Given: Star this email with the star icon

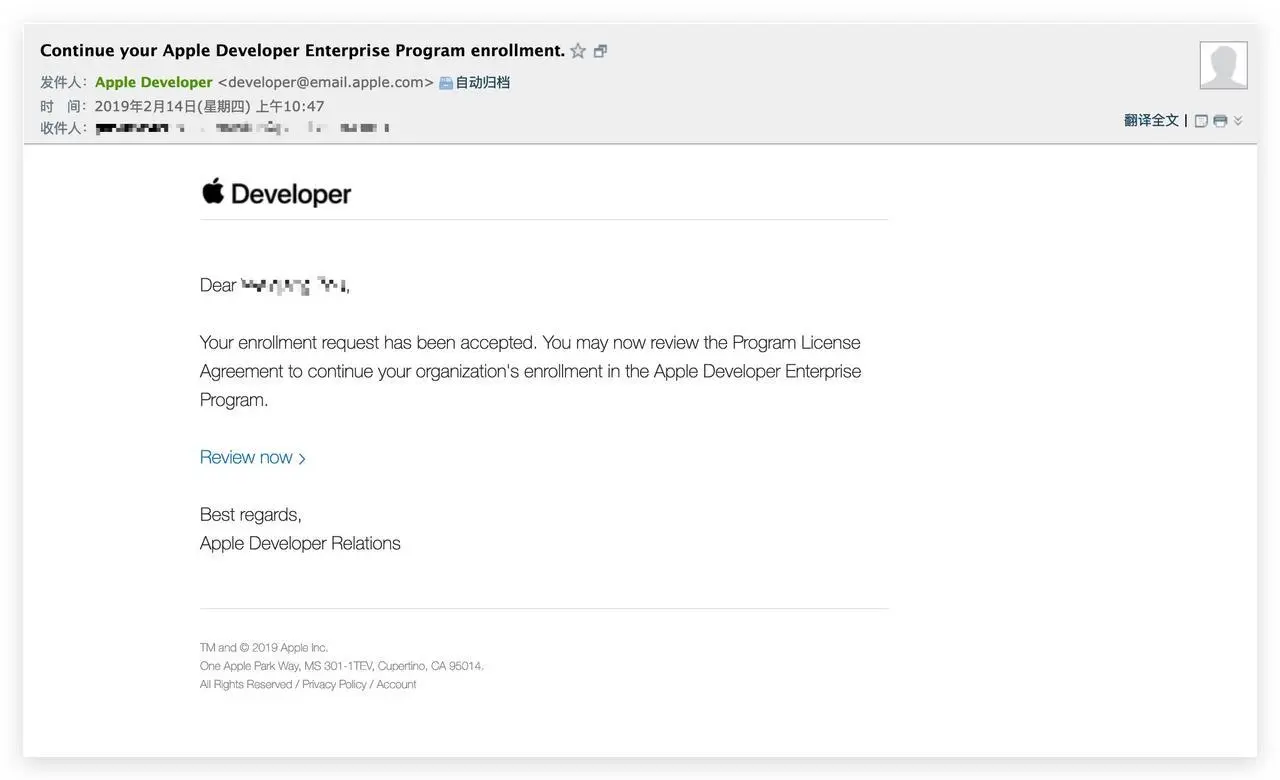Looking at the screenshot, I should point(578,51).
